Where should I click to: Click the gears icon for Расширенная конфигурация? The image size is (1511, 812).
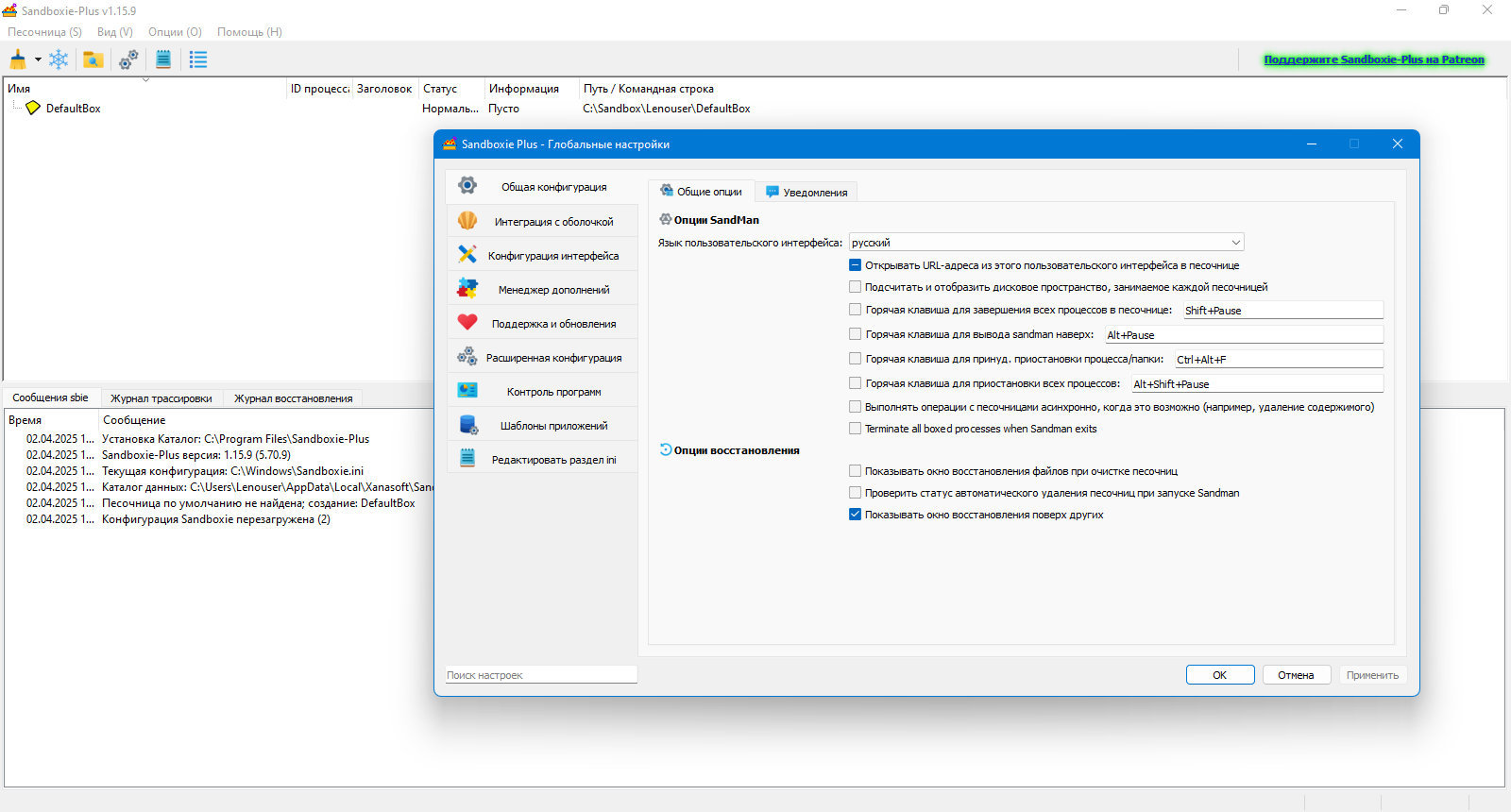pos(467,357)
